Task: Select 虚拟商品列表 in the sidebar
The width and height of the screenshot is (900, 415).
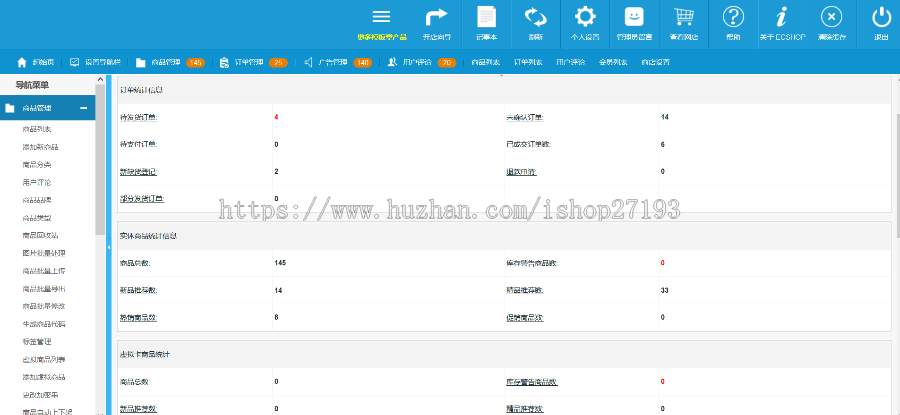Action: pos(44,360)
